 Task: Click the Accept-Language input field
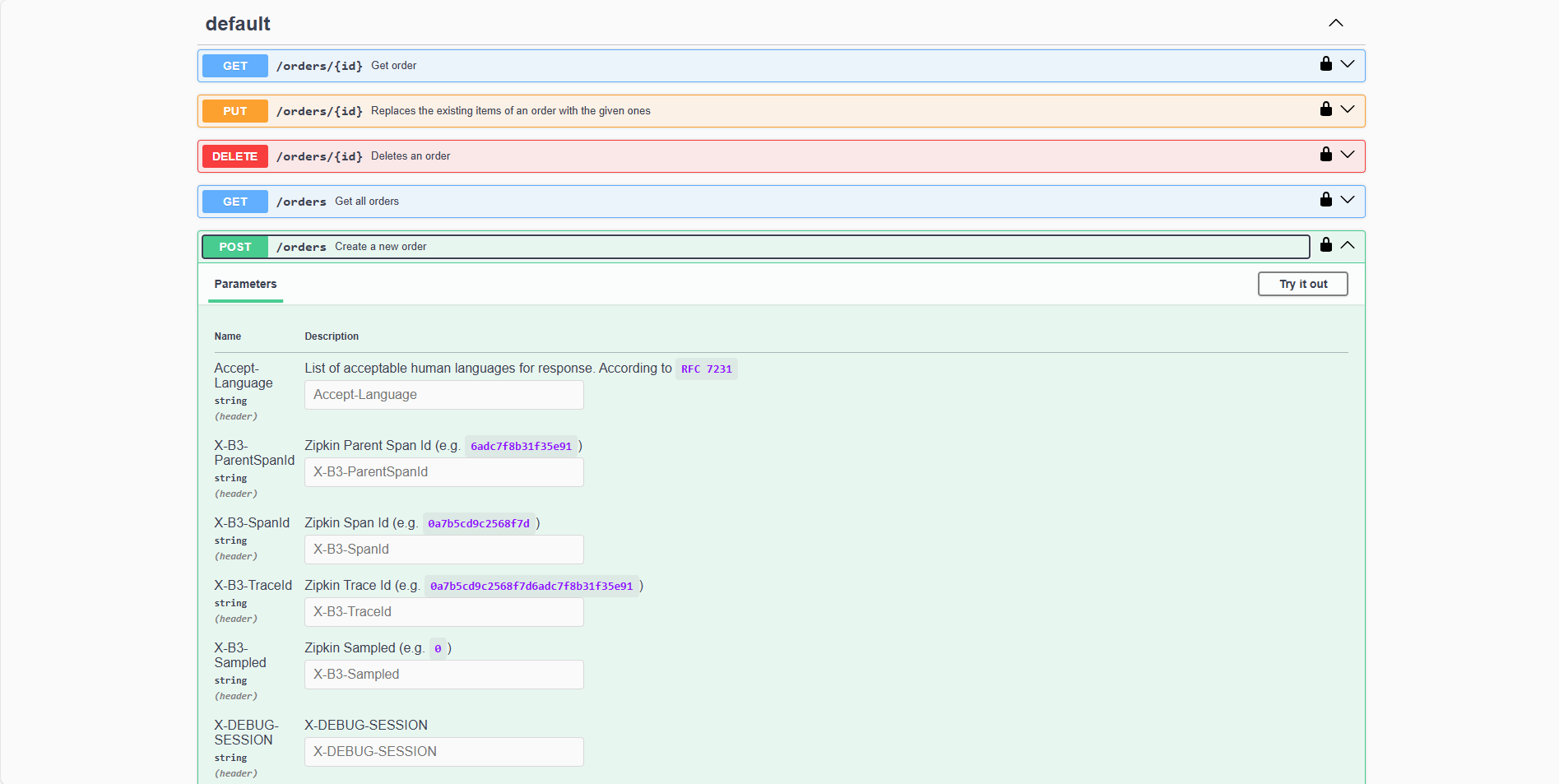pyautogui.click(x=443, y=395)
